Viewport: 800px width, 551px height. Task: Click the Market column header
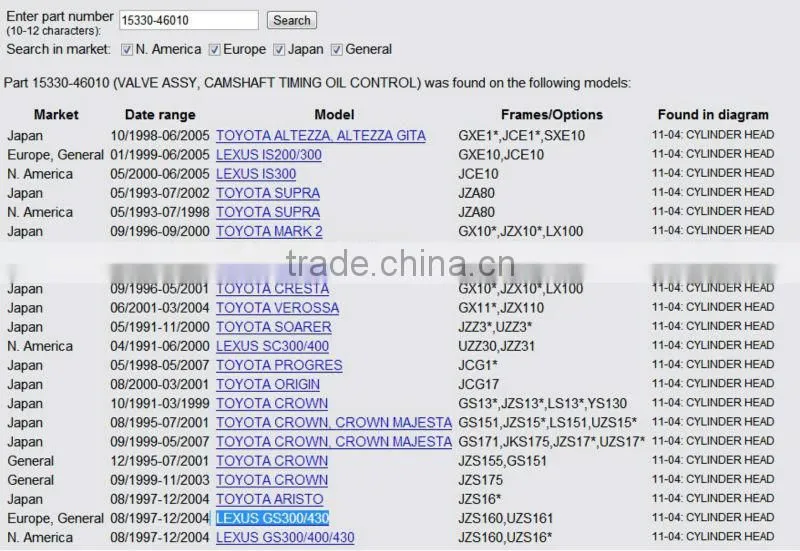tap(56, 114)
